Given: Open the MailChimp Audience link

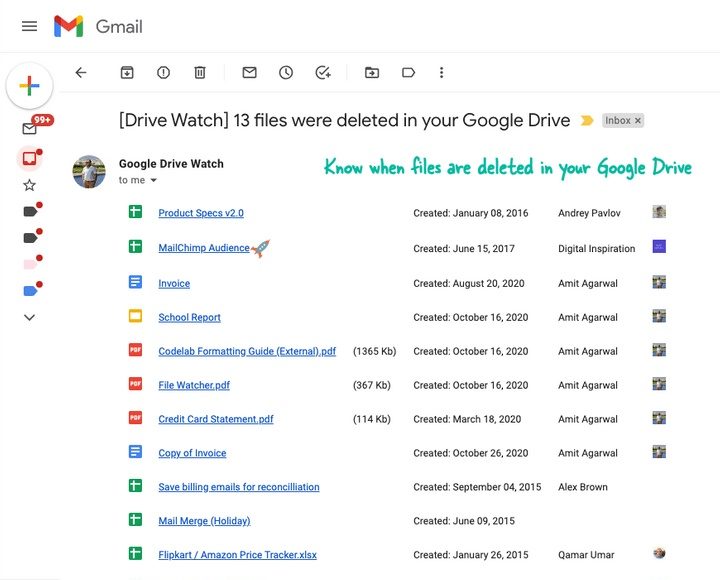Looking at the screenshot, I should (x=204, y=248).
